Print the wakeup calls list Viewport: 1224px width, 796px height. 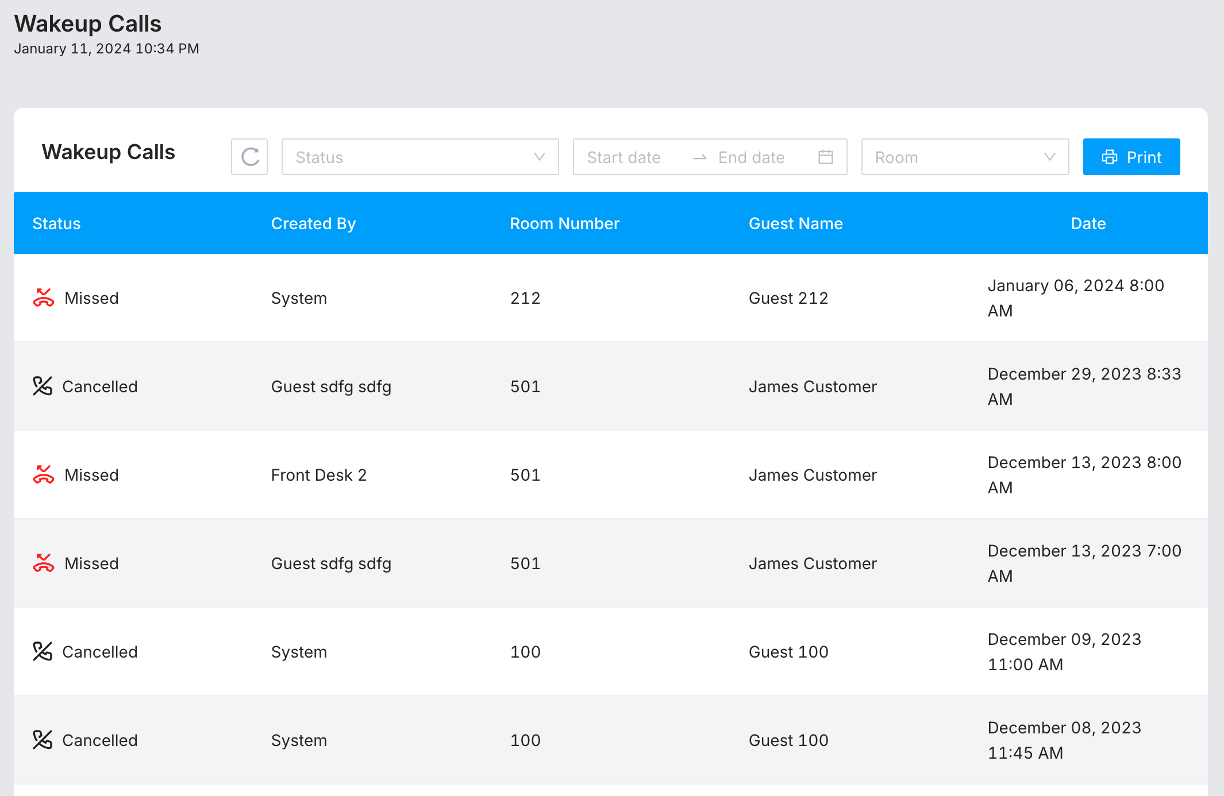click(x=1131, y=157)
